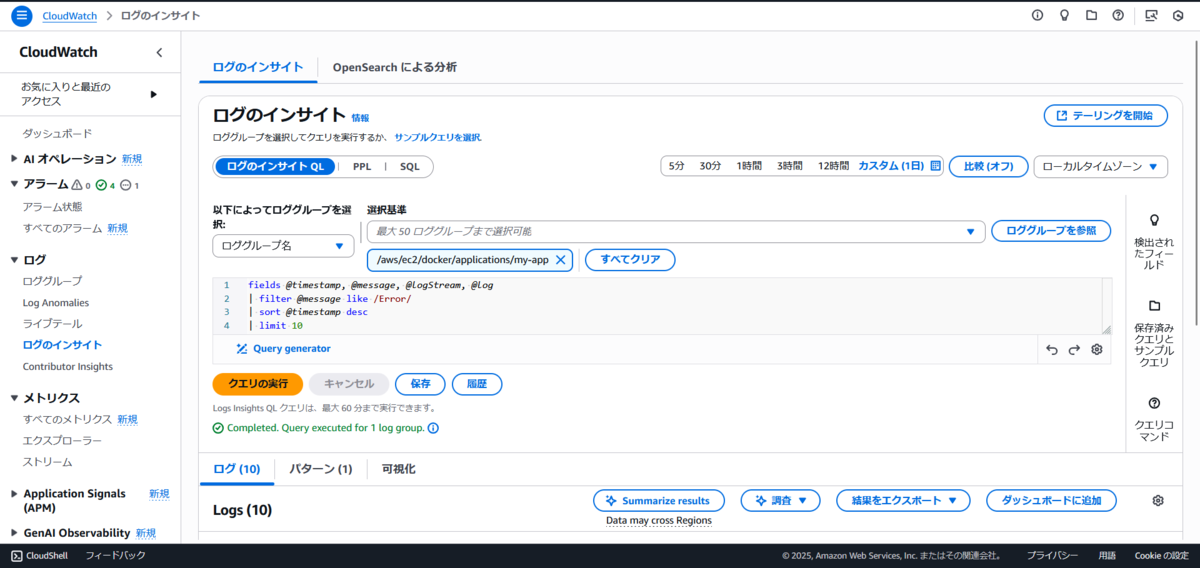This screenshot has width=1200, height=568.
Task: Run the query with クエリの実行
Action: point(258,383)
